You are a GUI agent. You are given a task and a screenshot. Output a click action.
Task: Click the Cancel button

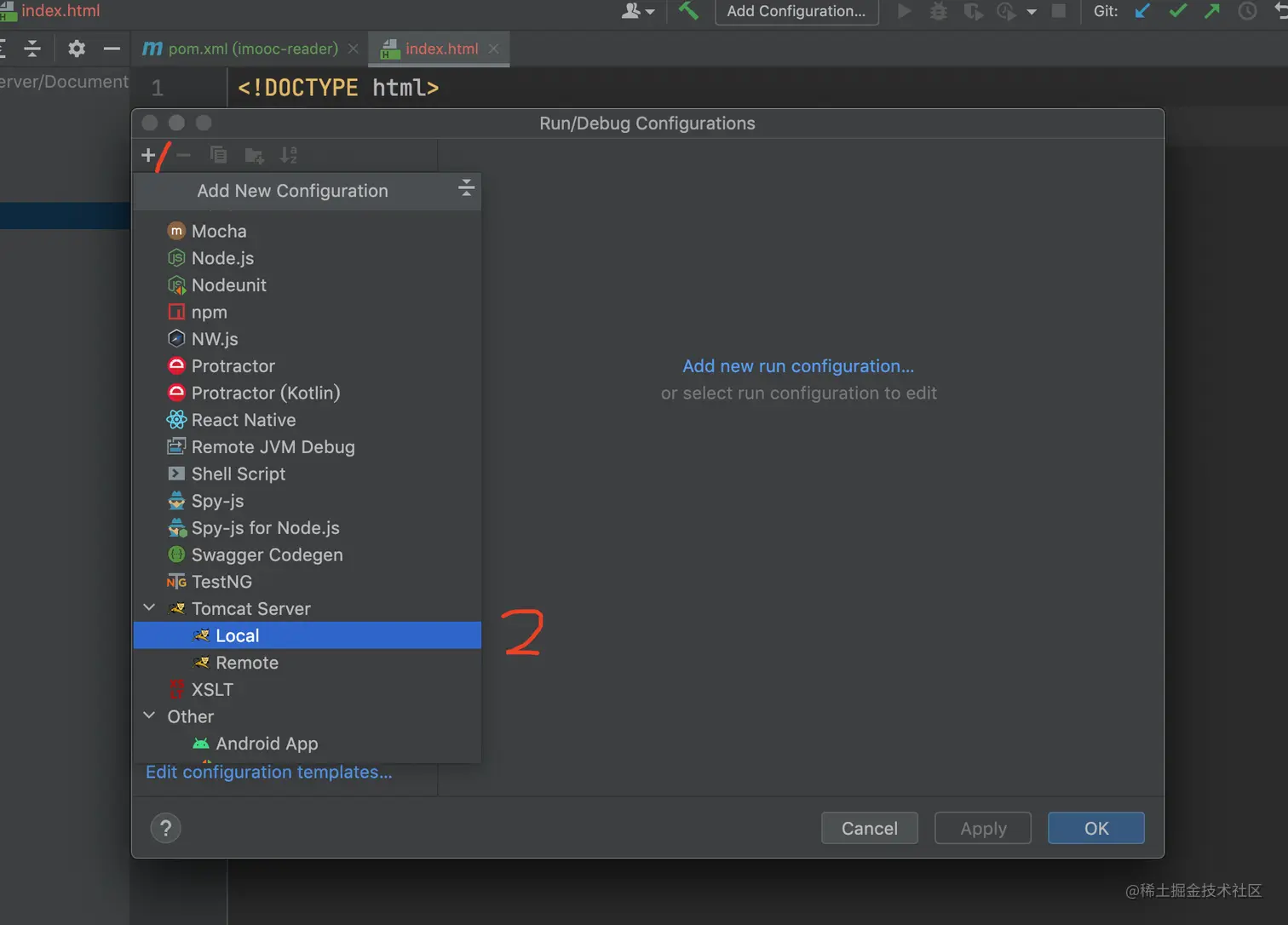click(870, 828)
